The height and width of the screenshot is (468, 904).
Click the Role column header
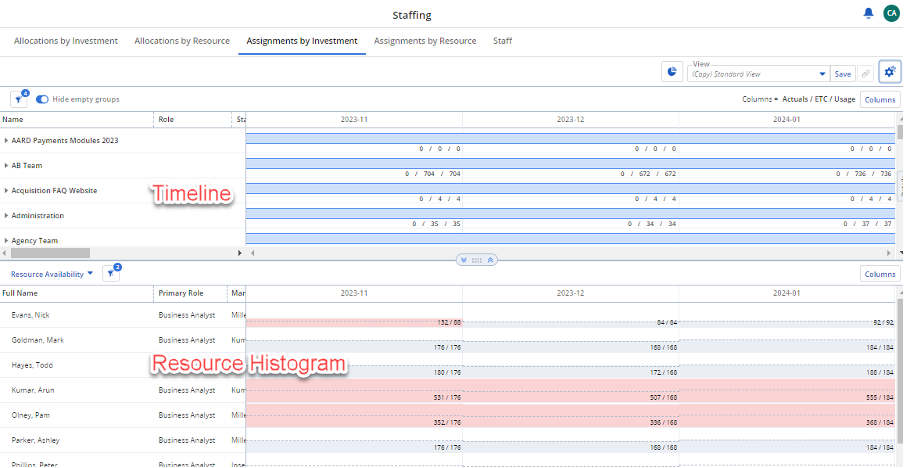[166, 120]
